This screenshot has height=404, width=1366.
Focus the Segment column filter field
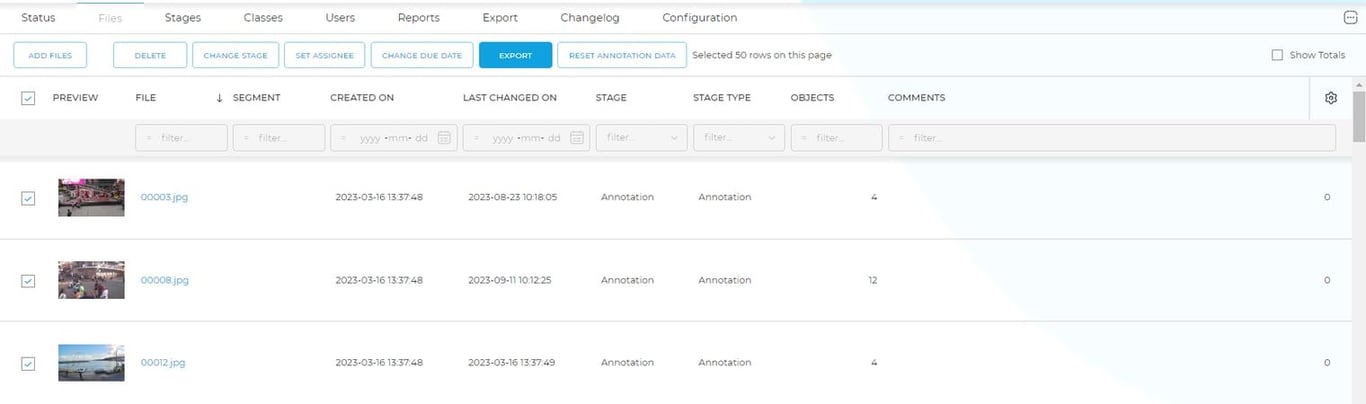click(x=279, y=138)
